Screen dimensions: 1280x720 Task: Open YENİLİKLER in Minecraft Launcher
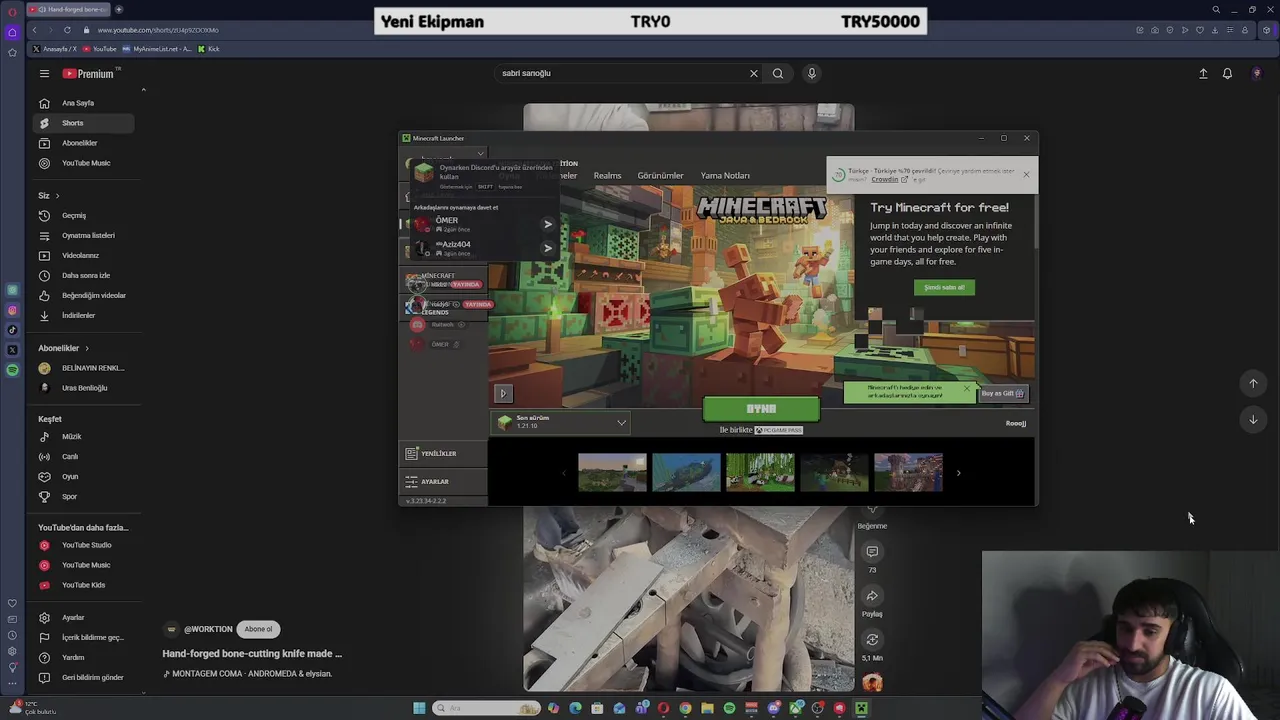pyautogui.click(x=443, y=454)
